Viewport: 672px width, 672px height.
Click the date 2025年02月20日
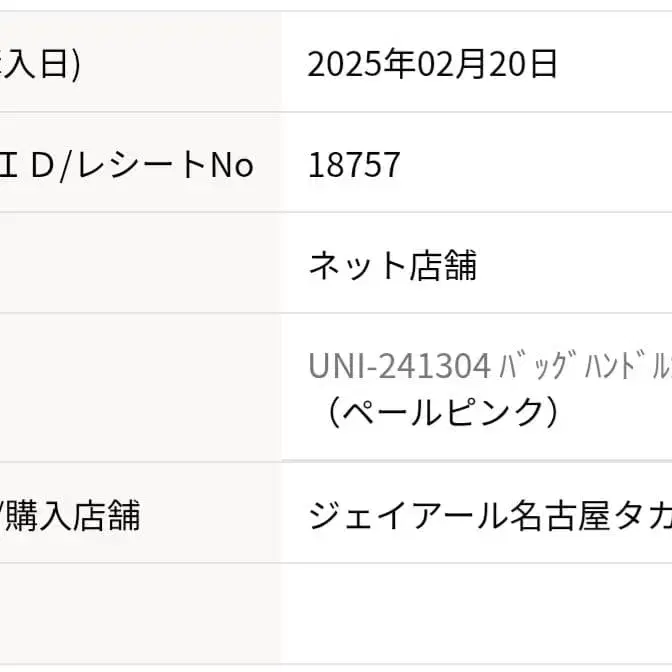pyautogui.click(x=432, y=64)
